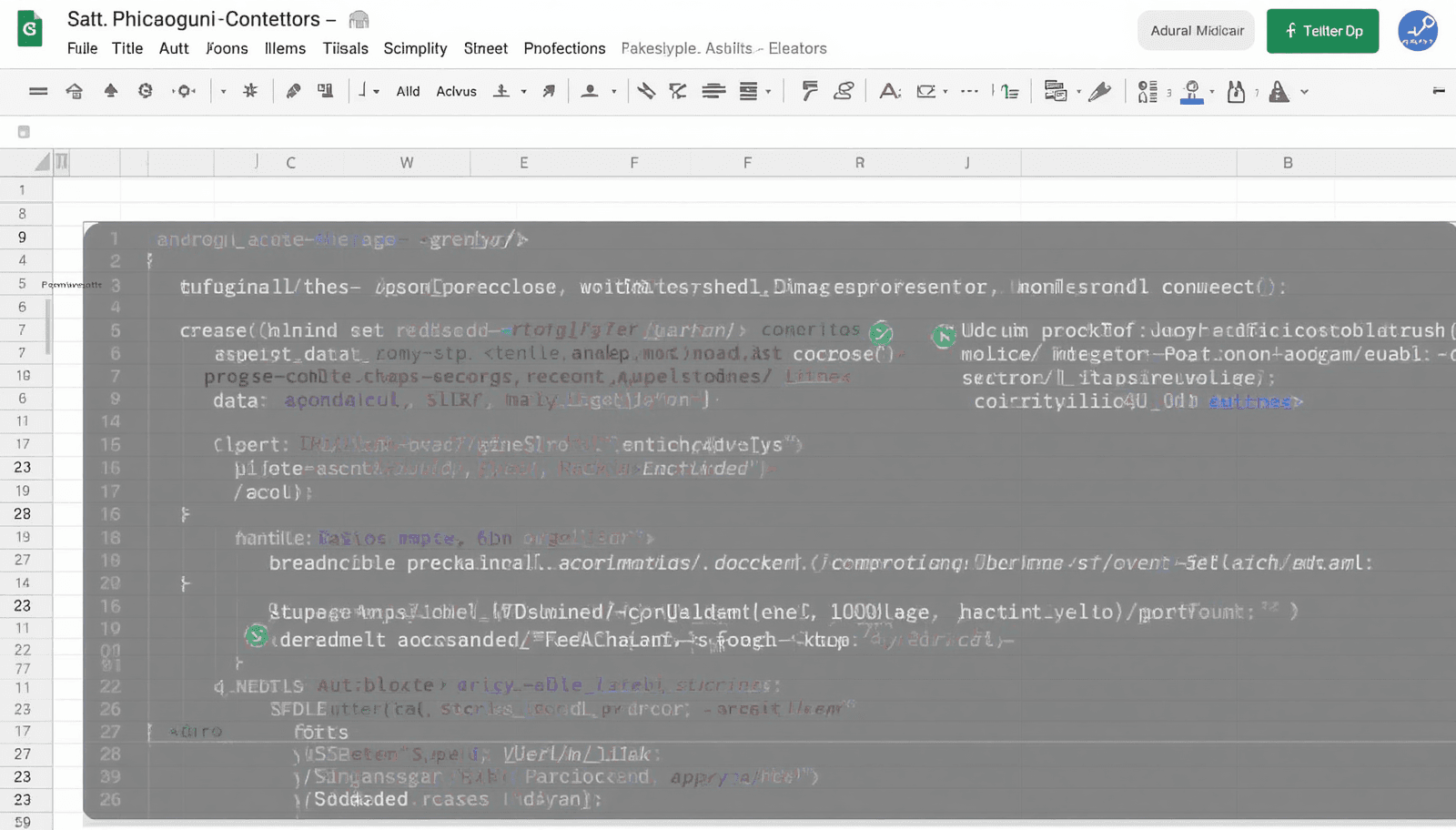Click the document title 'Satt. Phicaoguni-Contettors'
The height and width of the screenshot is (830, 1456).
(194, 19)
